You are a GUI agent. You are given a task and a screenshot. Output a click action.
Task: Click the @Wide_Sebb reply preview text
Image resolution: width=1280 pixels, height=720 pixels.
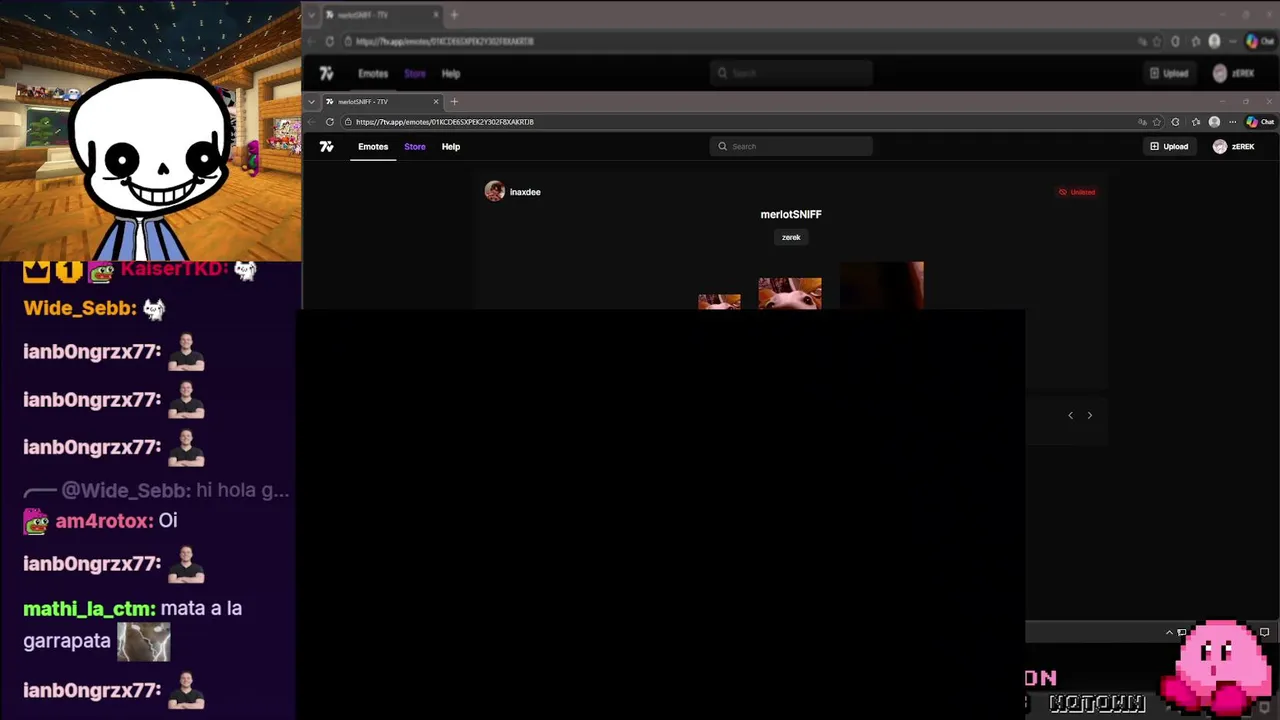point(175,491)
